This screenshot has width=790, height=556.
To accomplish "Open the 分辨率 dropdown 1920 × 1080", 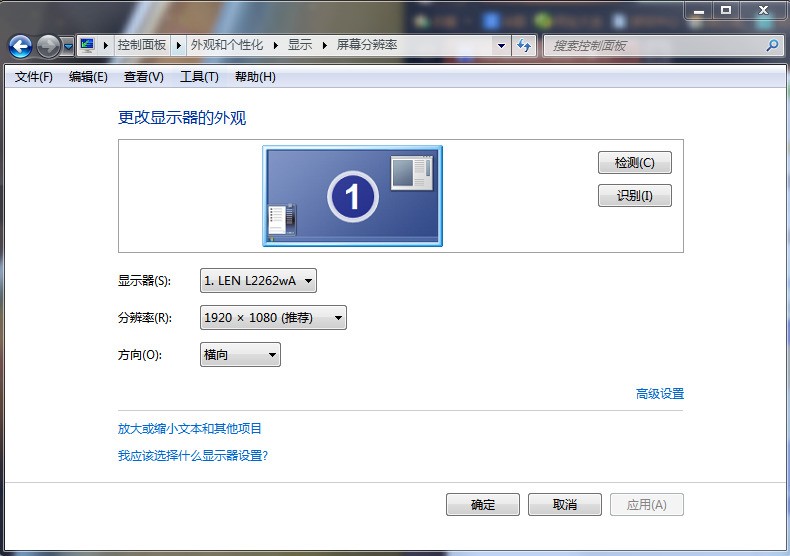I will [273, 318].
